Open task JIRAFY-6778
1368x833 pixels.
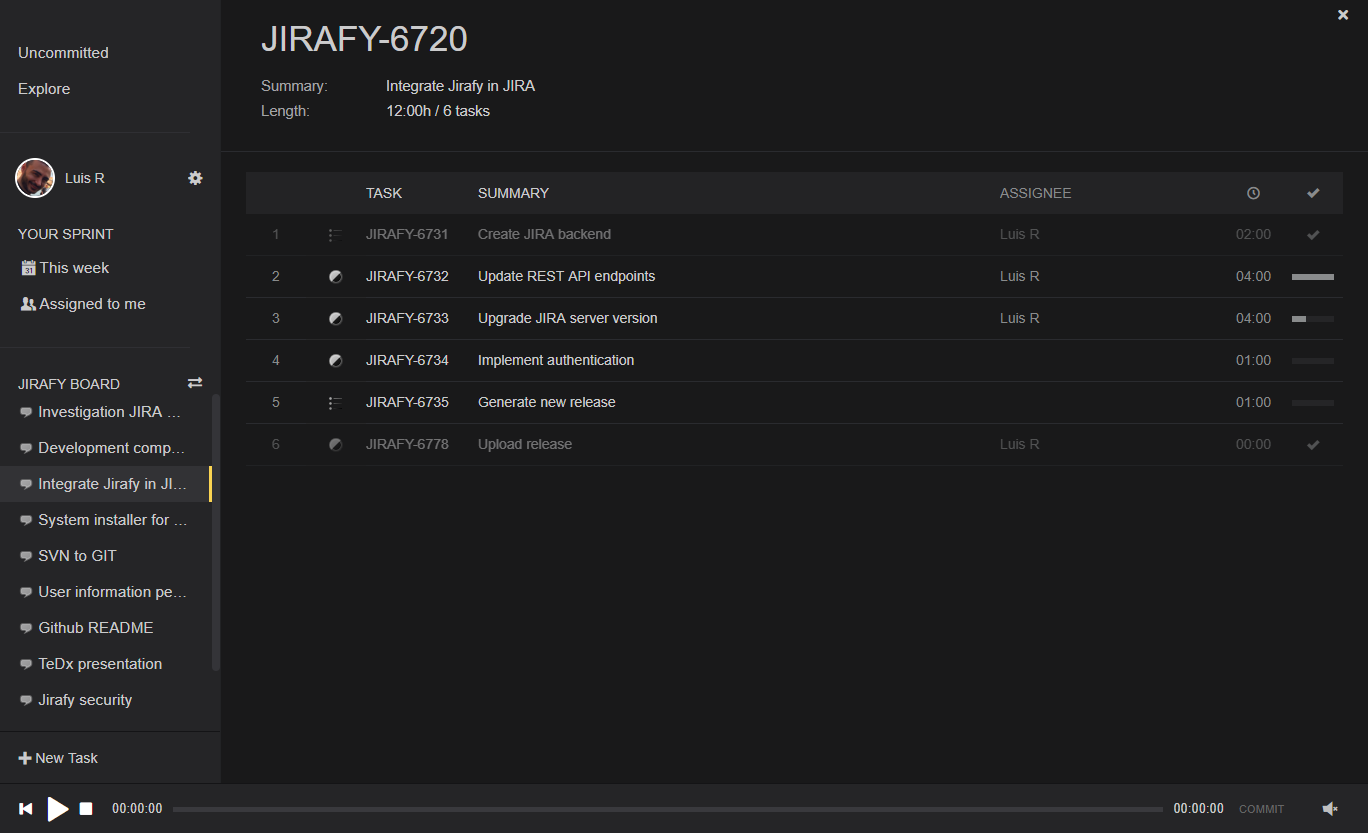[x=407, y=444]
